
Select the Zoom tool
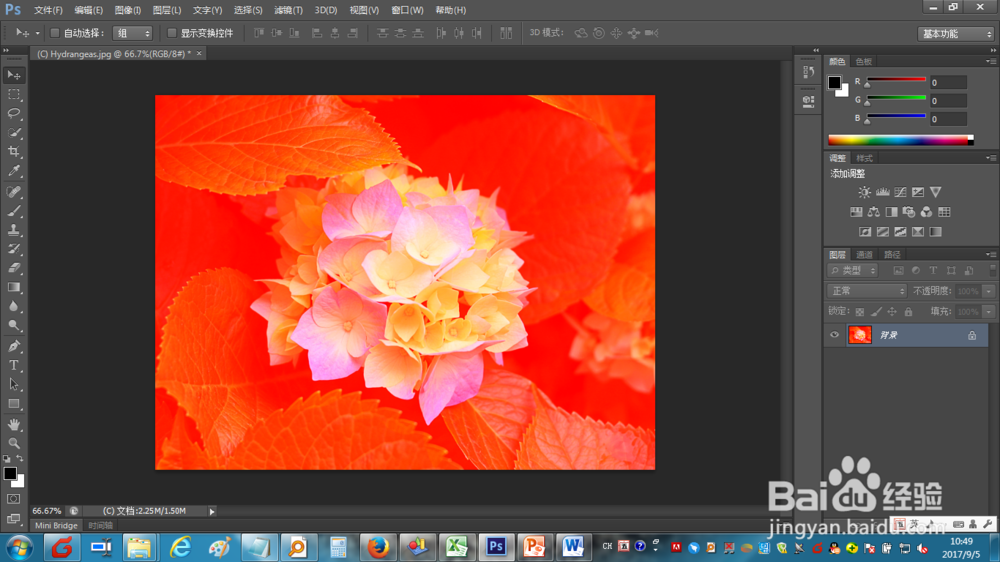(x=13, y=443)
